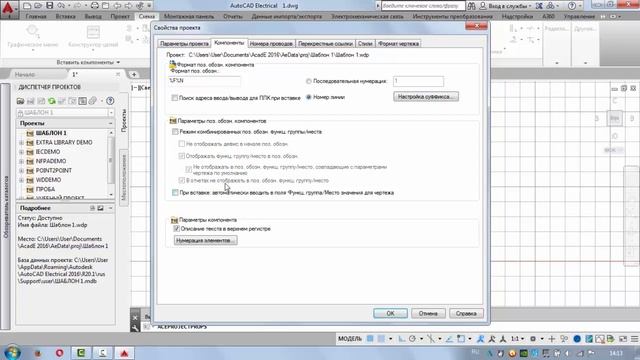Click the Windows Start button
Image resolution: width=640 pixels, height=360 pixels.
tap(12, 352)
